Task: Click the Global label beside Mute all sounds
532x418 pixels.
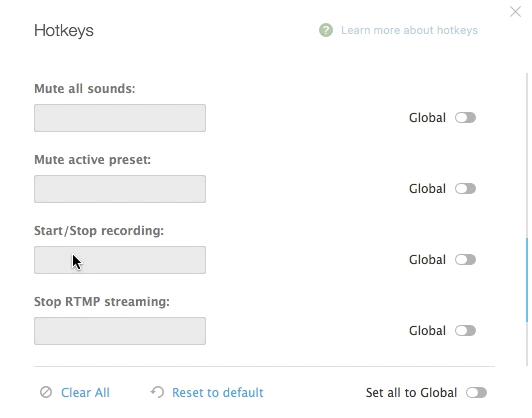Action: [x=427, y=118]
